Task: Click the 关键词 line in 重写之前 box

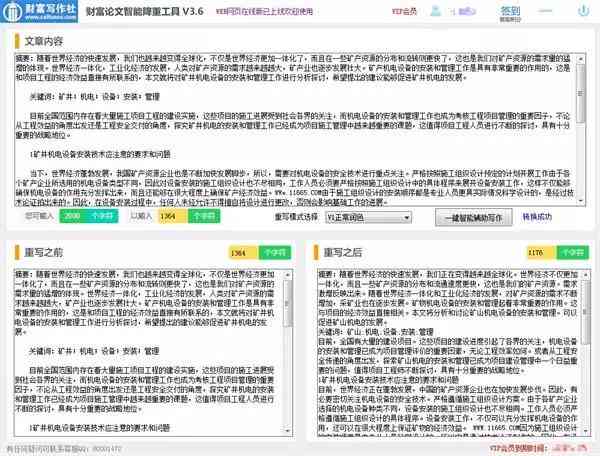Action: 94,351
